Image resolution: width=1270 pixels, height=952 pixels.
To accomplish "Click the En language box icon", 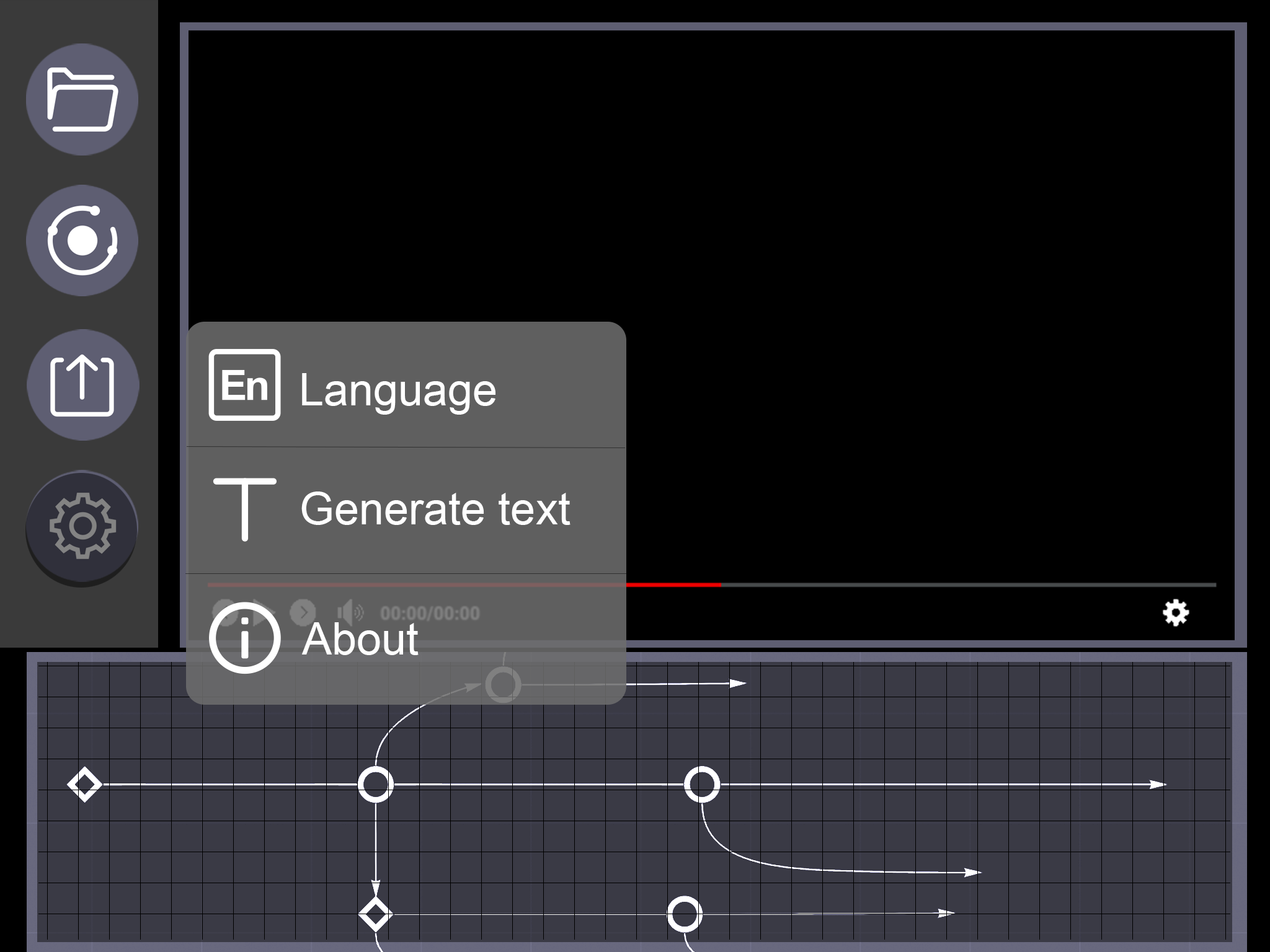I will coord(244,385).
